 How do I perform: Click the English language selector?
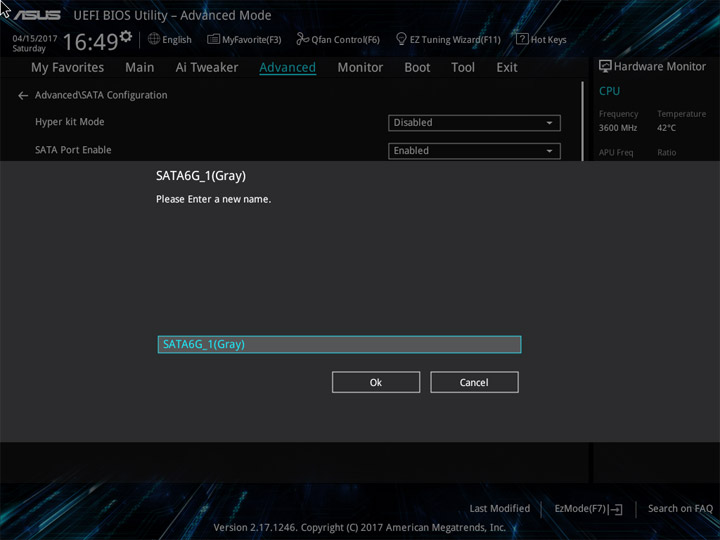click(x=169, y=39)
